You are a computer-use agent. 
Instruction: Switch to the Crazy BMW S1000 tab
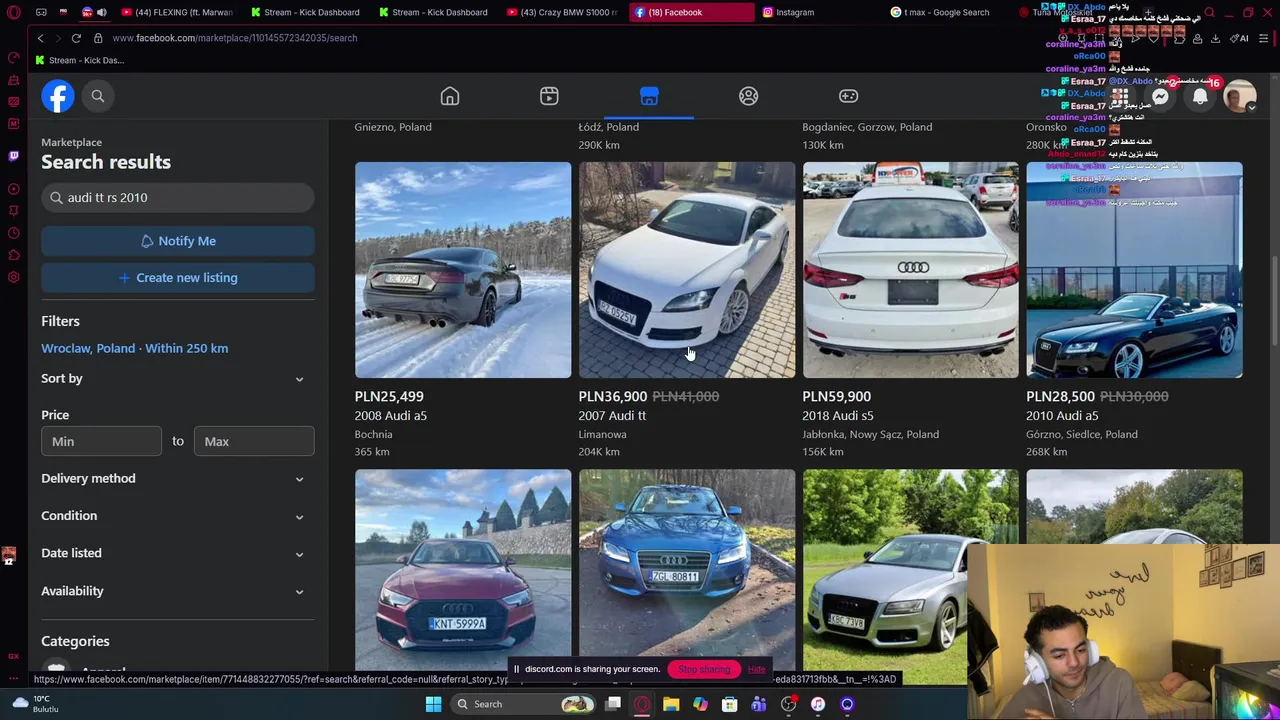tap(561, 12)
